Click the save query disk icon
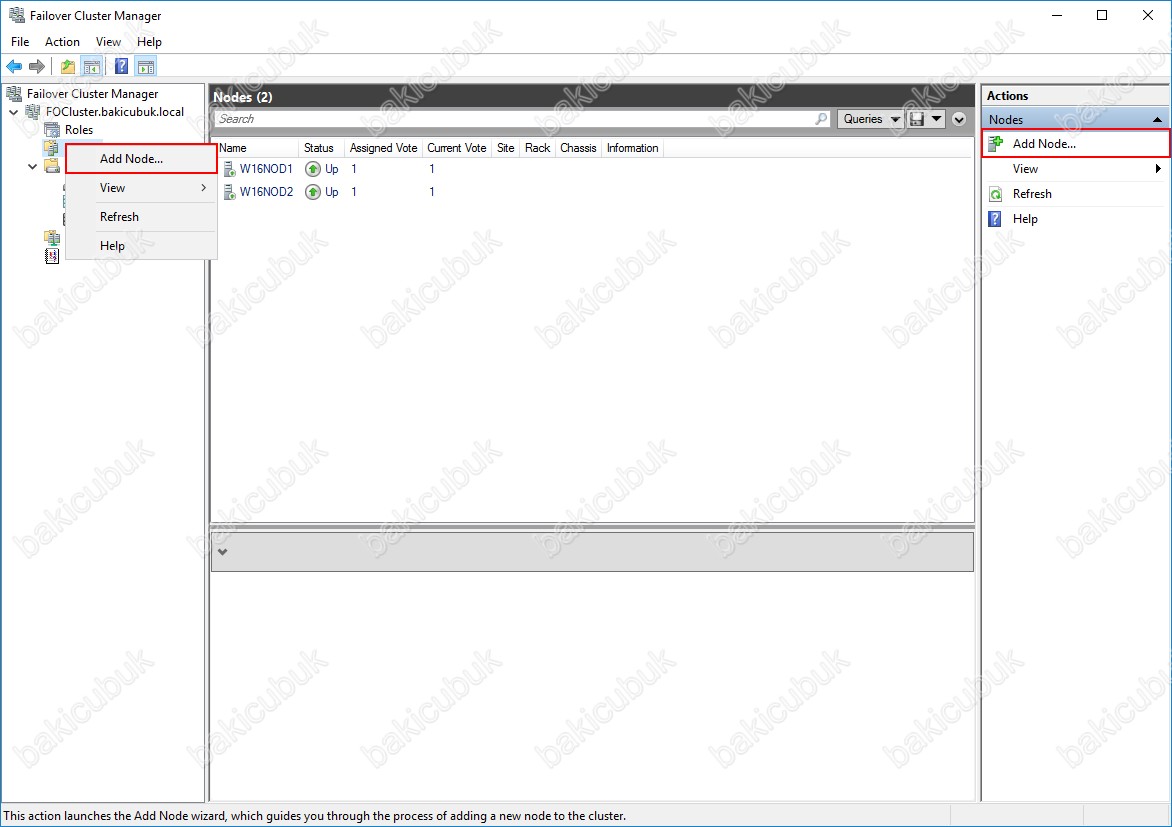Image resolution: width=1172 pixels, height=827 pixels. (x=916, y=119)
